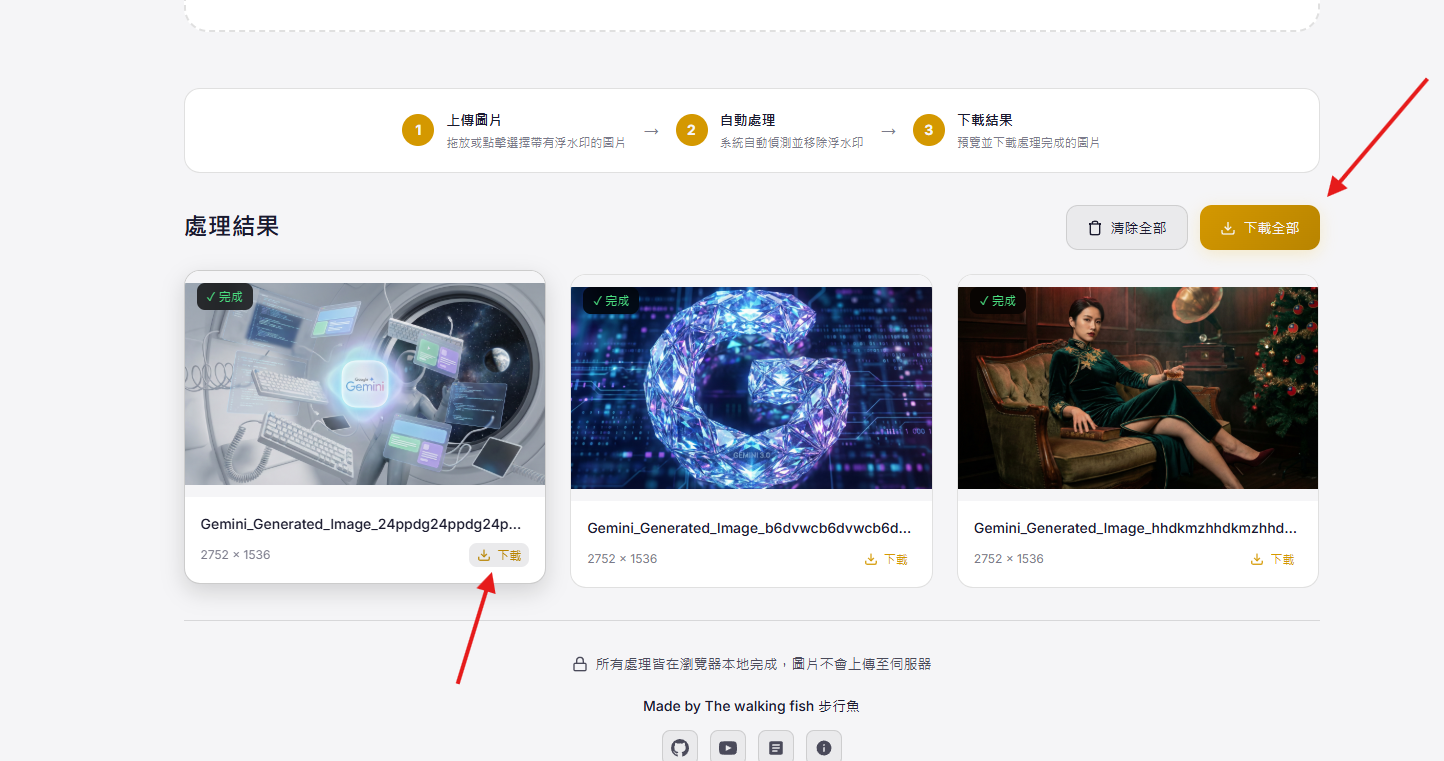1444x761 pixels.
Task: Select filename Gemini_Generated_Image_24ppdg24ppdg24p...
Action: click(x=361, y=524)
